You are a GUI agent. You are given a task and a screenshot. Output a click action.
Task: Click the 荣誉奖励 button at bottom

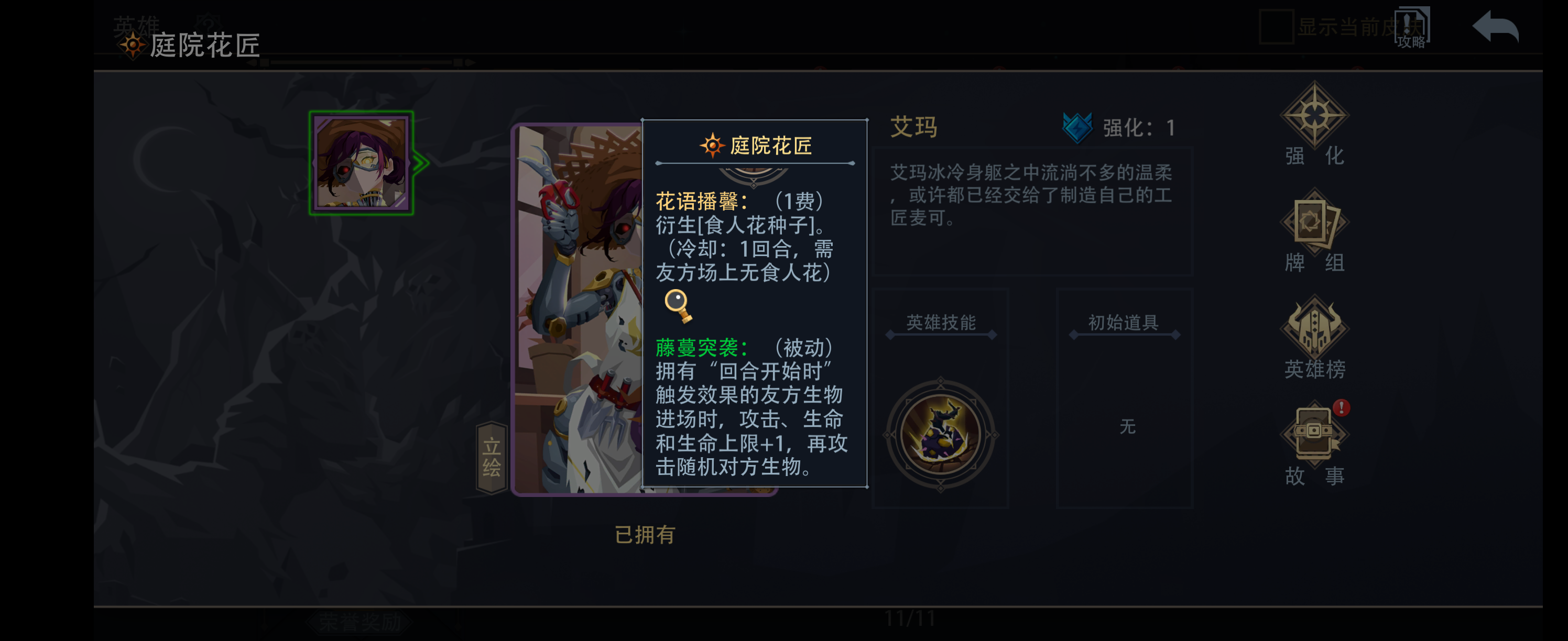(361, 622)
